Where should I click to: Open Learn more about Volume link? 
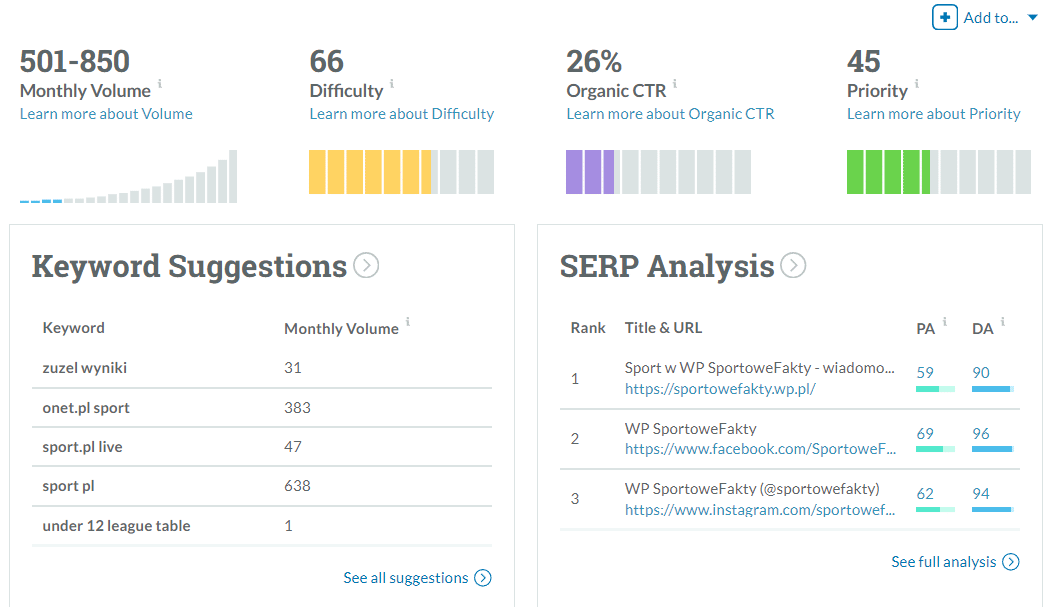106,114
